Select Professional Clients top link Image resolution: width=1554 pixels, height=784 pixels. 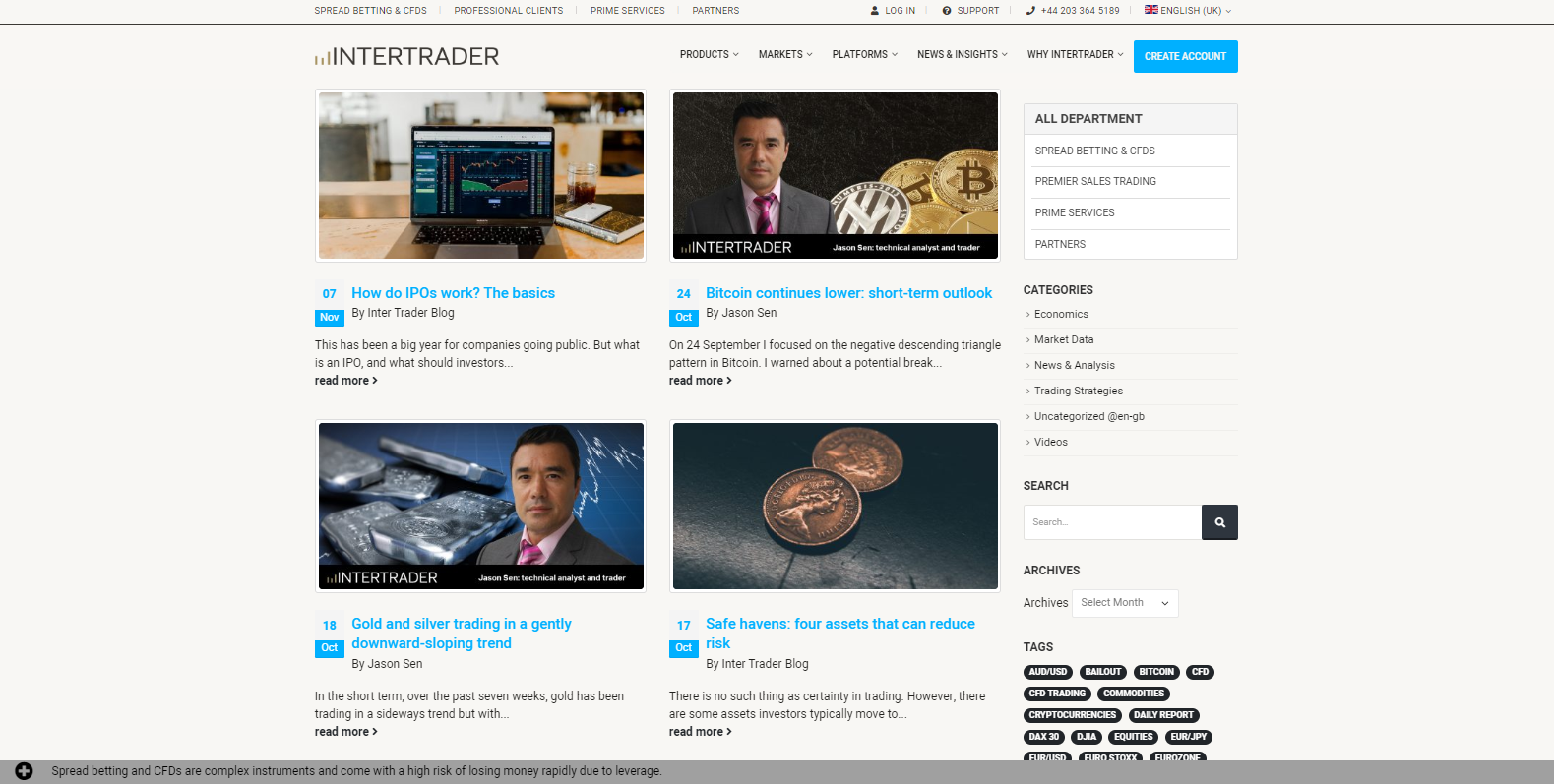(x=509, y=11)
